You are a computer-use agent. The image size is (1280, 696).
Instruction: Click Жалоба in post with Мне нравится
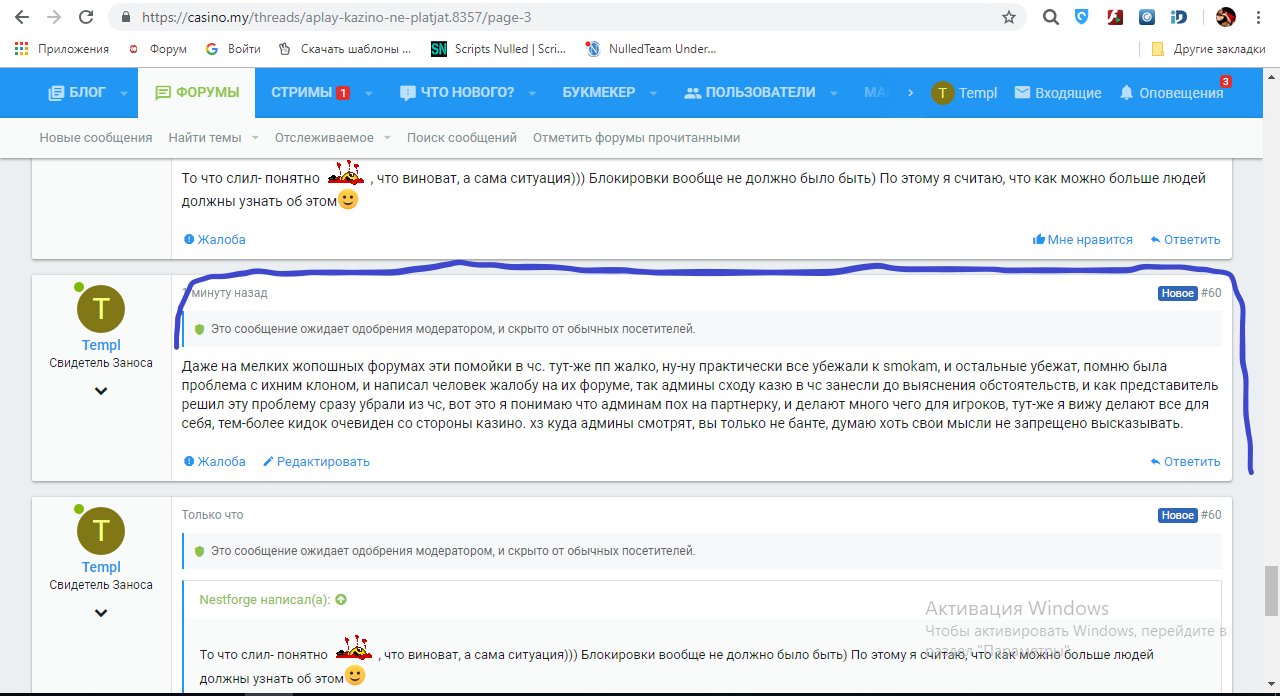point(215,240)
